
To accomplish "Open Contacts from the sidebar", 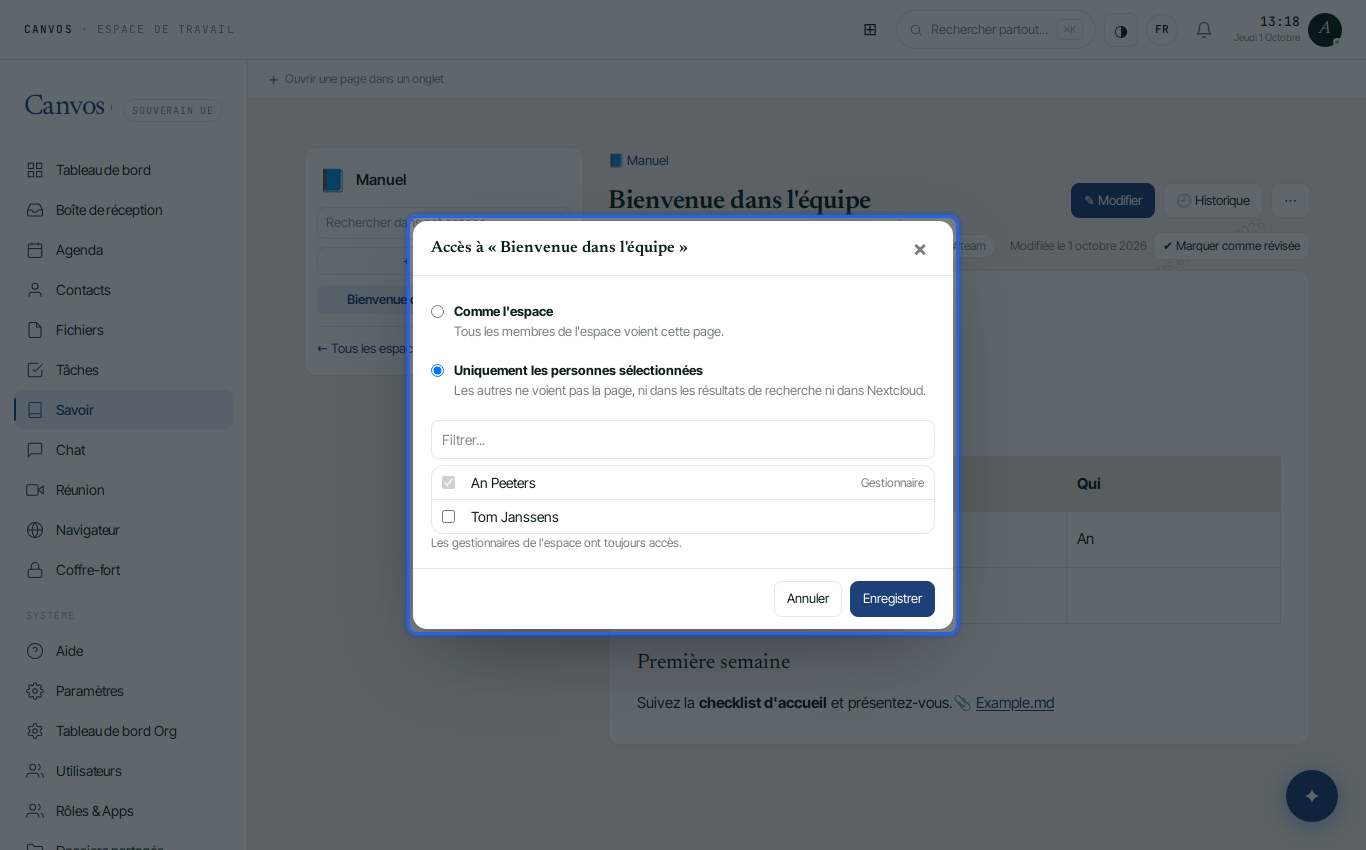I will pos(123,290).
